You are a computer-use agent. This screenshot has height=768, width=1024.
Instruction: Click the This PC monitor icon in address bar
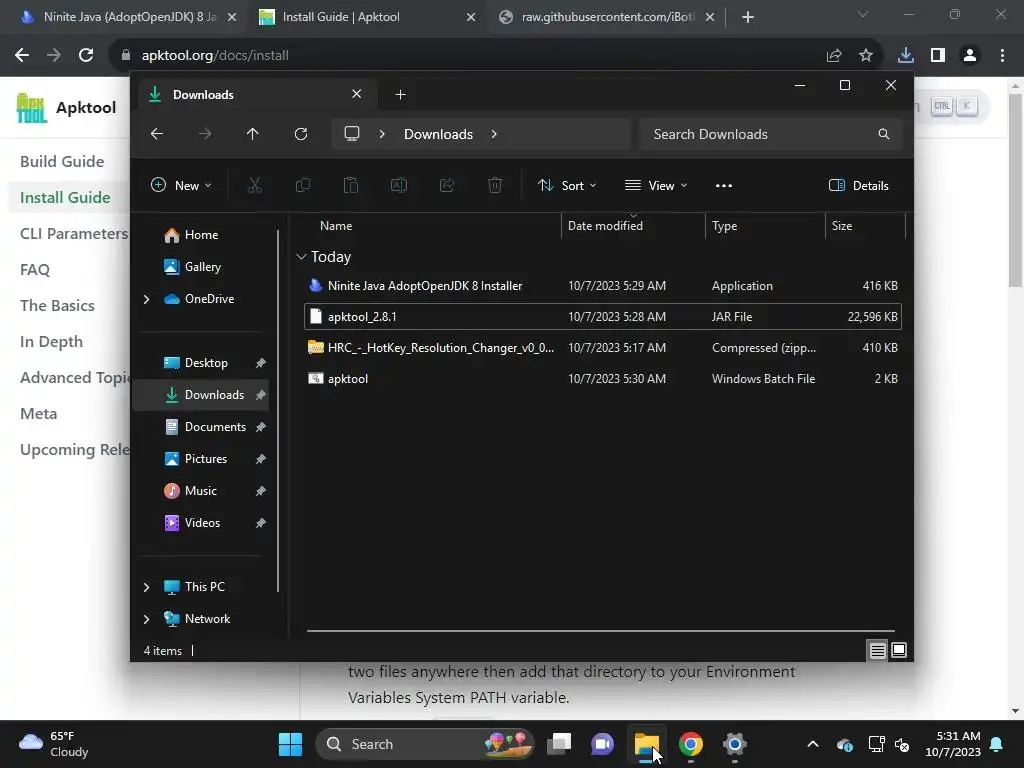(x=352, y=134)
